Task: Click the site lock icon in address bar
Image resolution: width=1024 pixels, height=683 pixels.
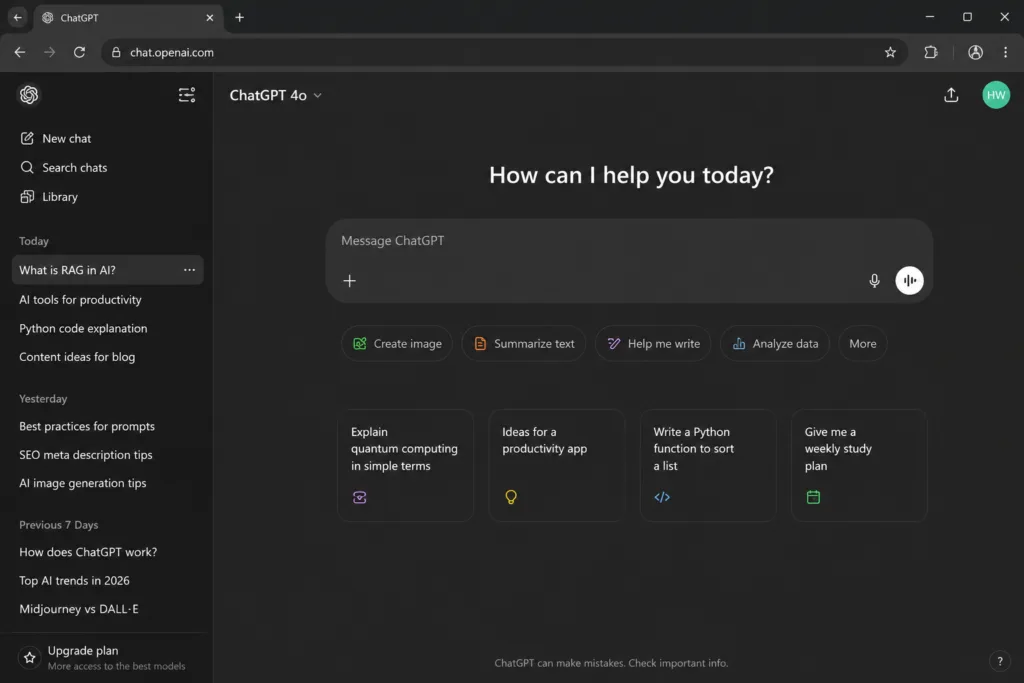Action: click(x=116, y=52)
